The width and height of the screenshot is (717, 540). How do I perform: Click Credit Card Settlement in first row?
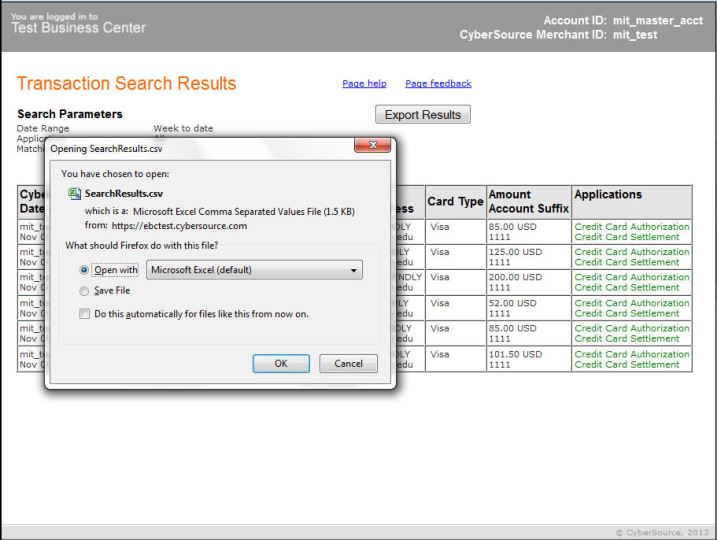(627, 236)
